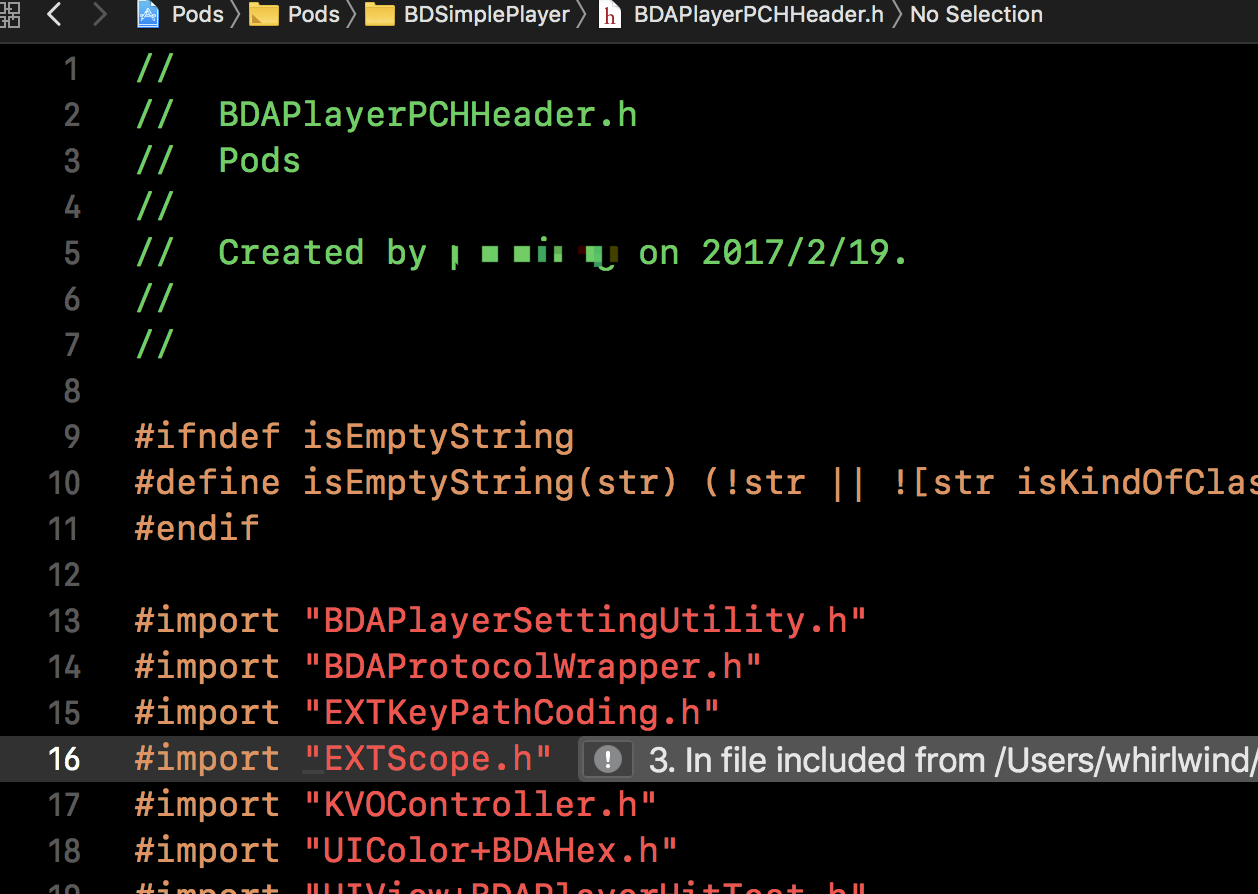This screenshot has height=894, width=1258.
Task: Click the 'Pods' comment on line 3
Action: [259, 161]
